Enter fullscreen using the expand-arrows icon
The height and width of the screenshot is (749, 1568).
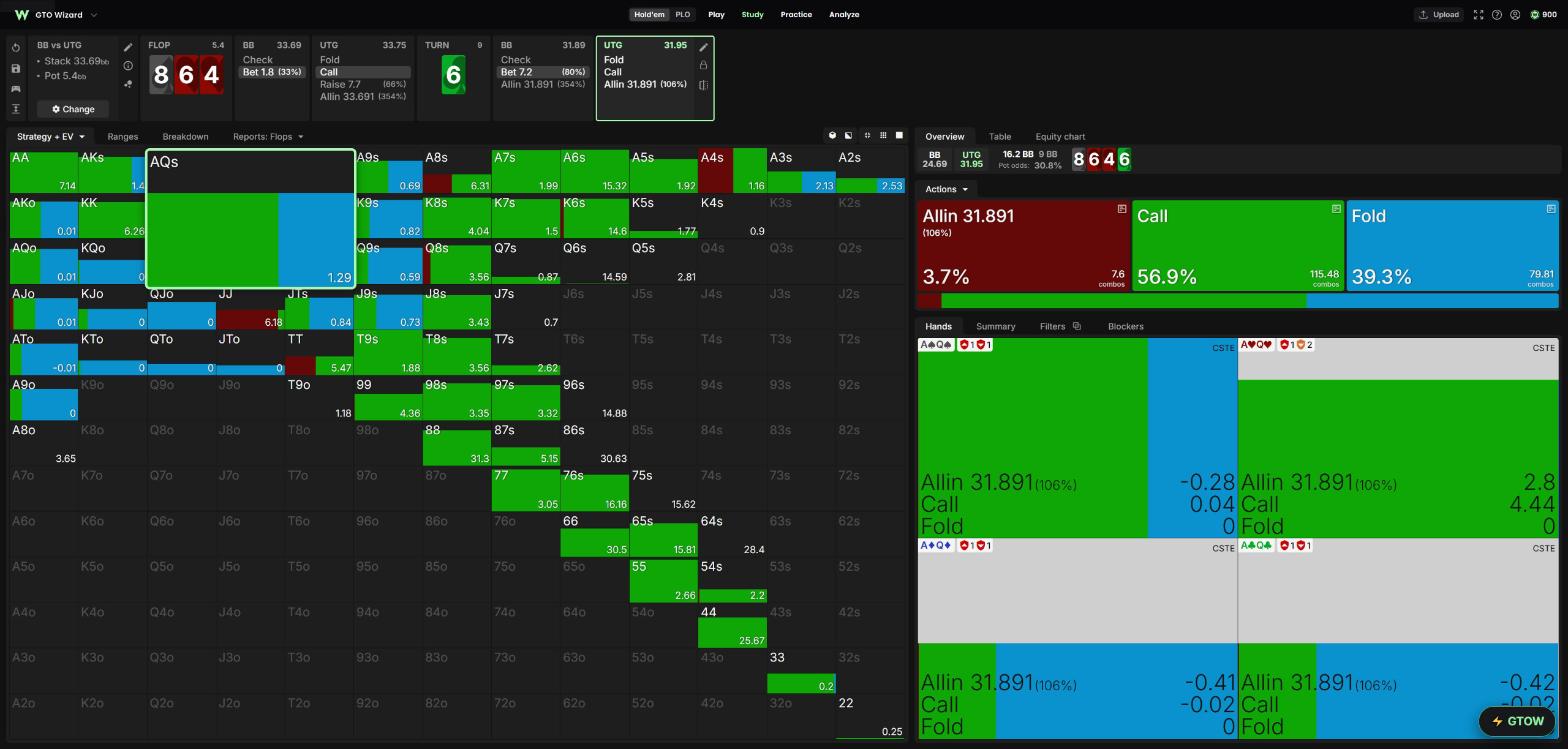tap(1478, 15)
